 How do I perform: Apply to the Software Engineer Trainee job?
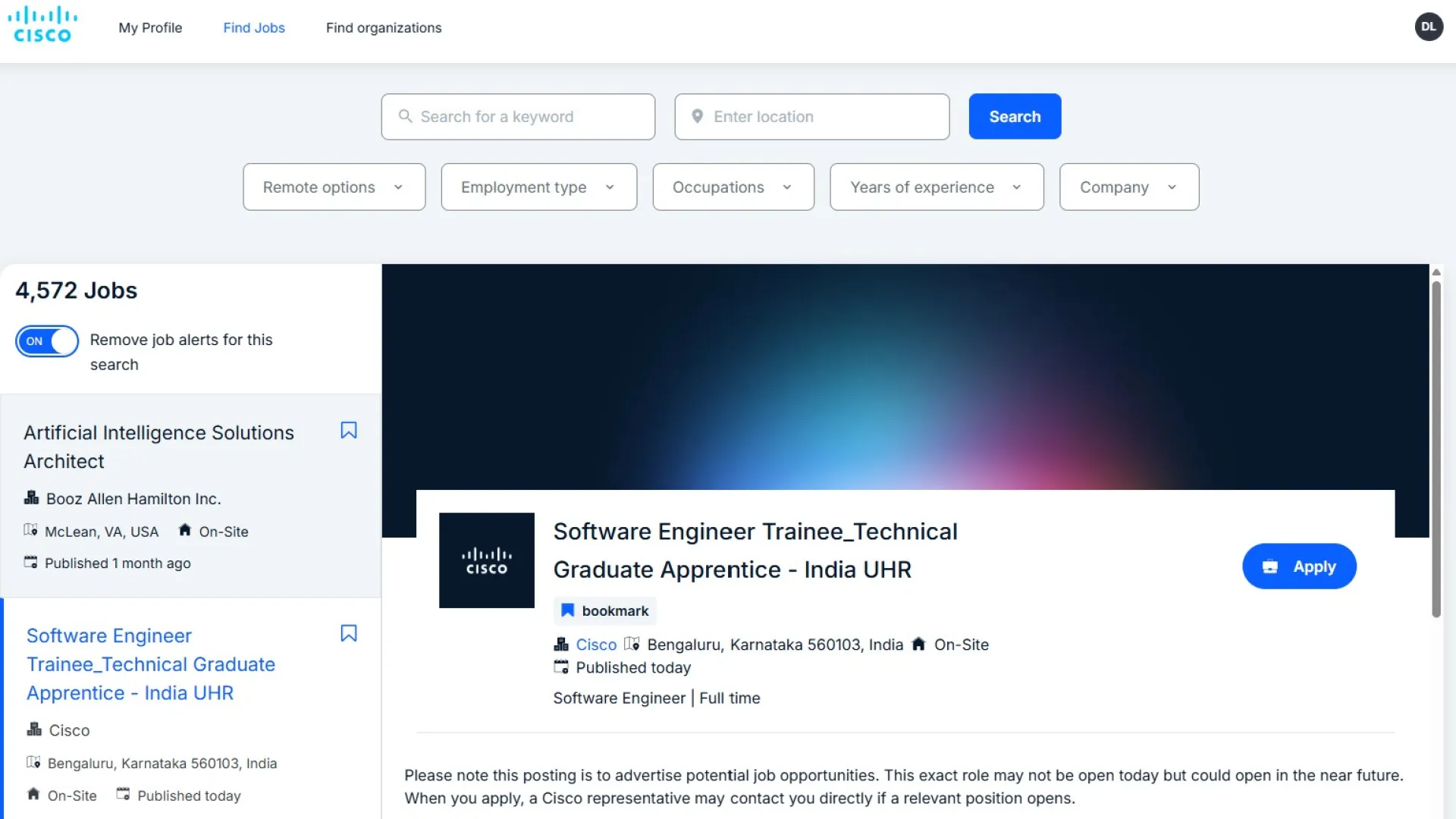tap(1299, 566)
